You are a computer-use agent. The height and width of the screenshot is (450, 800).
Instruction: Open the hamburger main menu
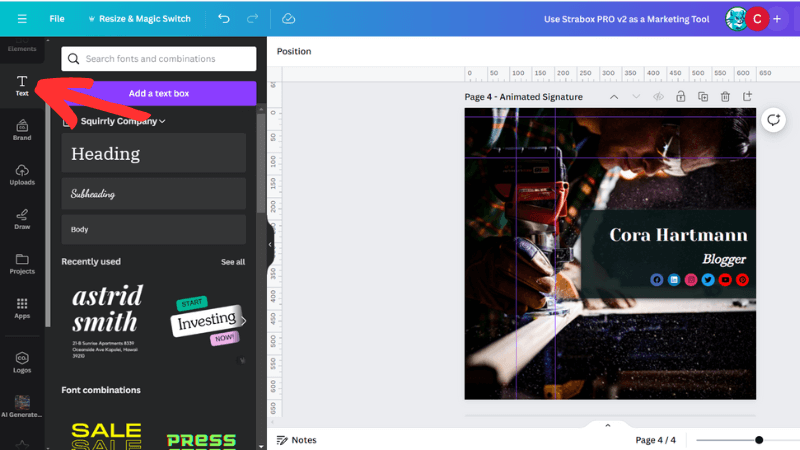click(x=22, y=18)
